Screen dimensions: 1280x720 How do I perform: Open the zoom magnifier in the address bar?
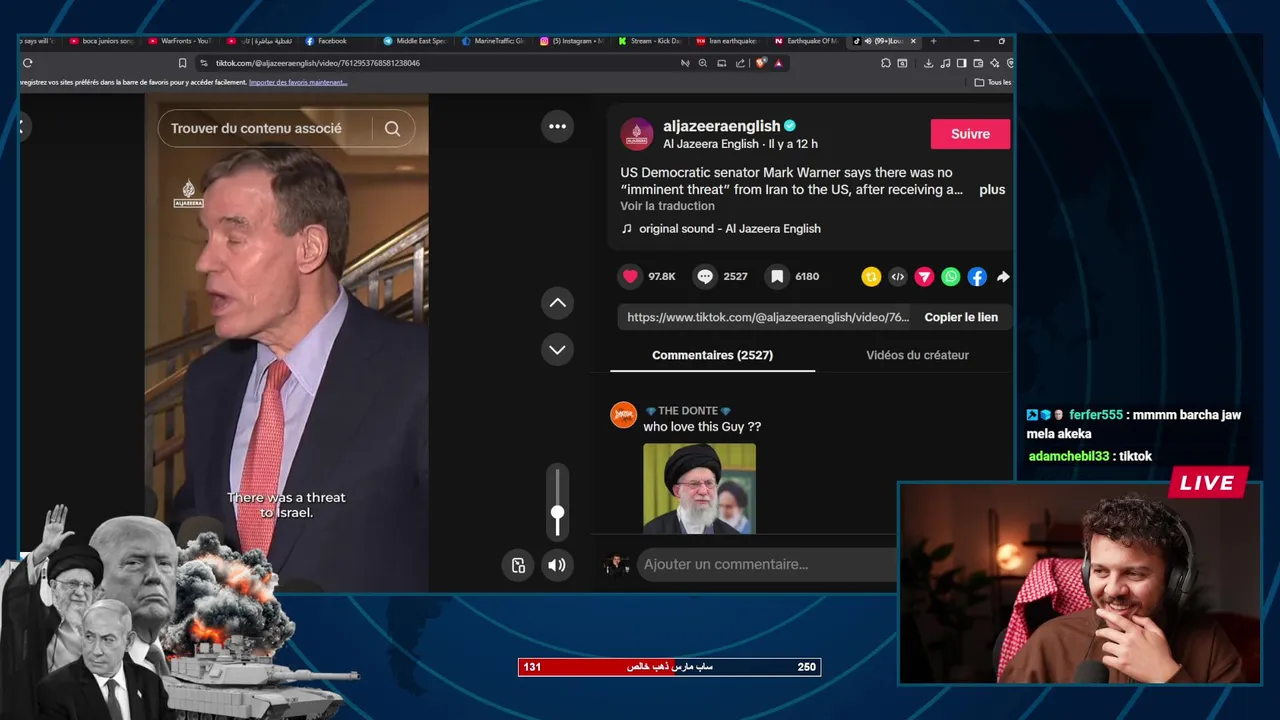click(703, 63)
